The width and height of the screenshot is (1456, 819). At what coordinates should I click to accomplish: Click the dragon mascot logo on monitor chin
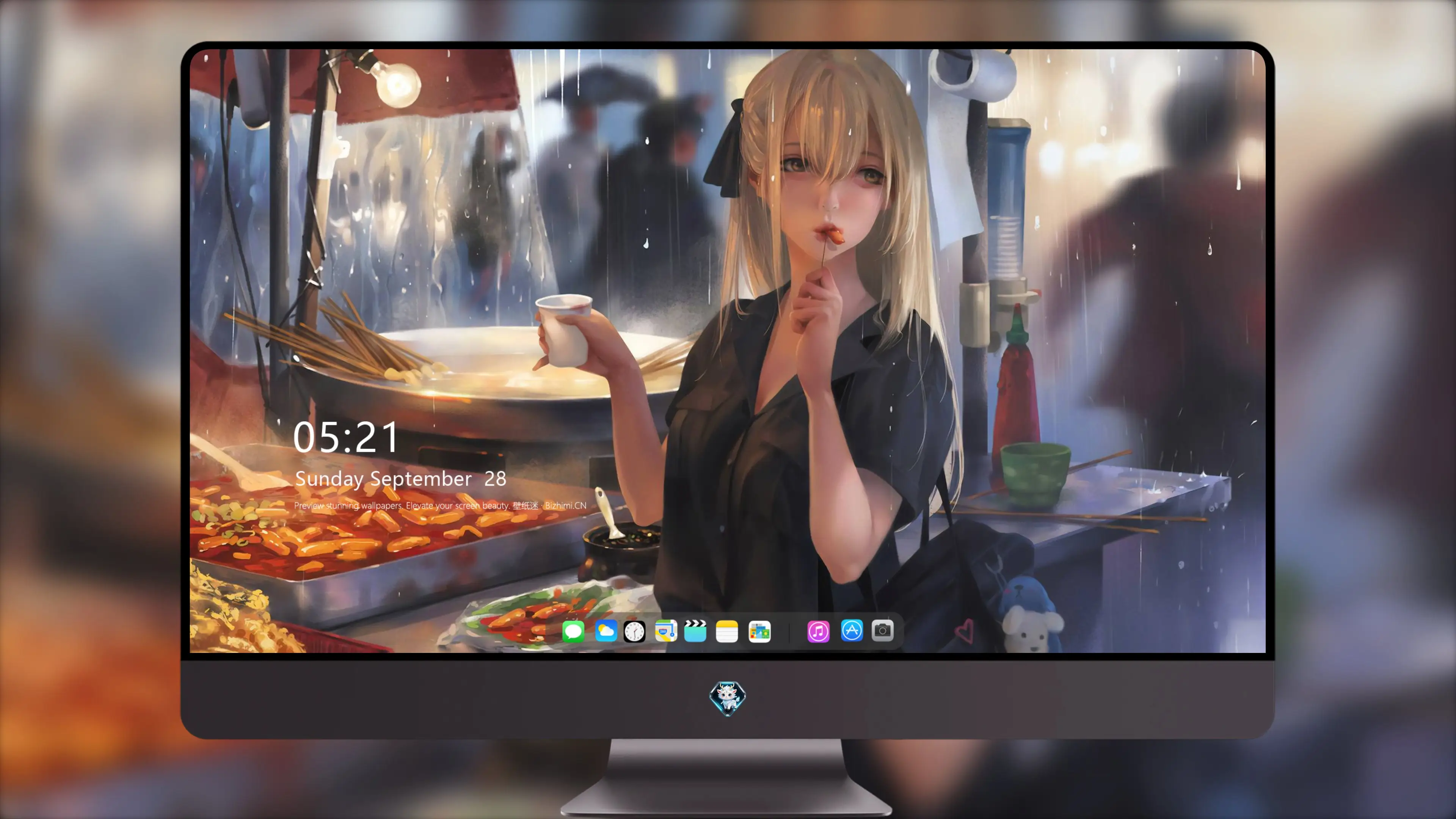tap(728, 698)
